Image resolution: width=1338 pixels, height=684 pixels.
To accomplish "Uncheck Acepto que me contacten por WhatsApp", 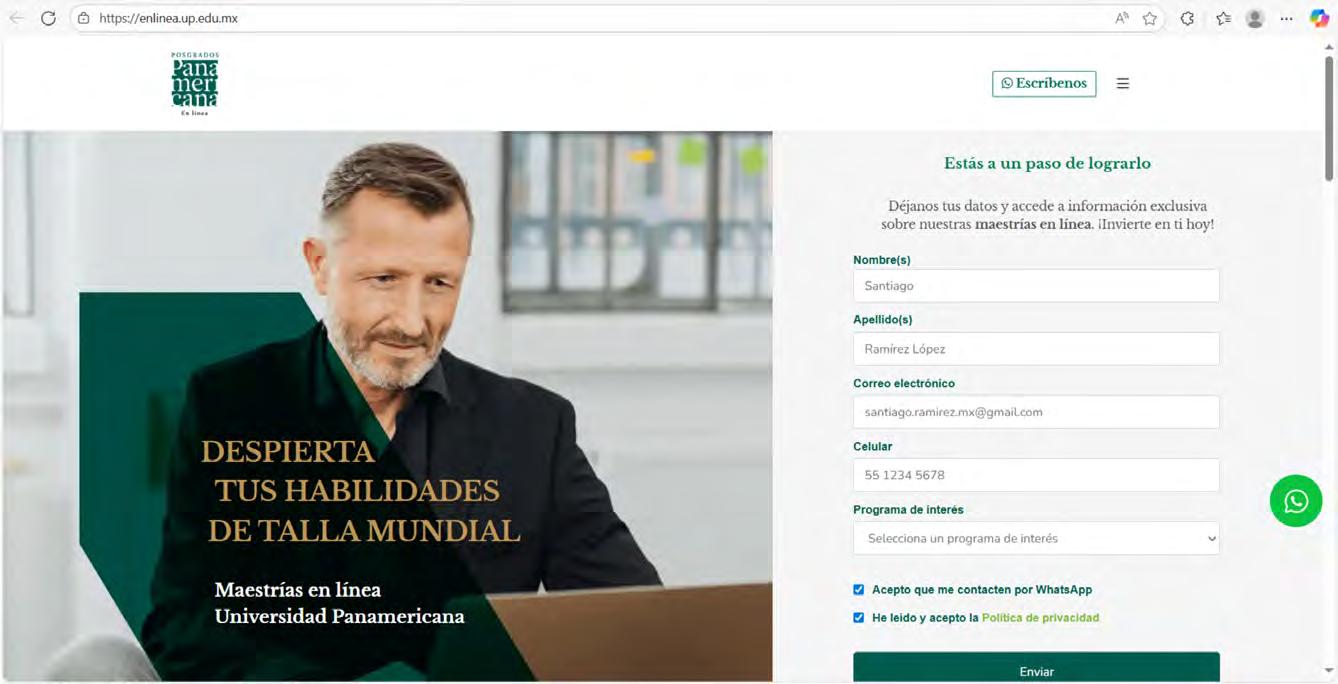I will click(x=858, y=590).
